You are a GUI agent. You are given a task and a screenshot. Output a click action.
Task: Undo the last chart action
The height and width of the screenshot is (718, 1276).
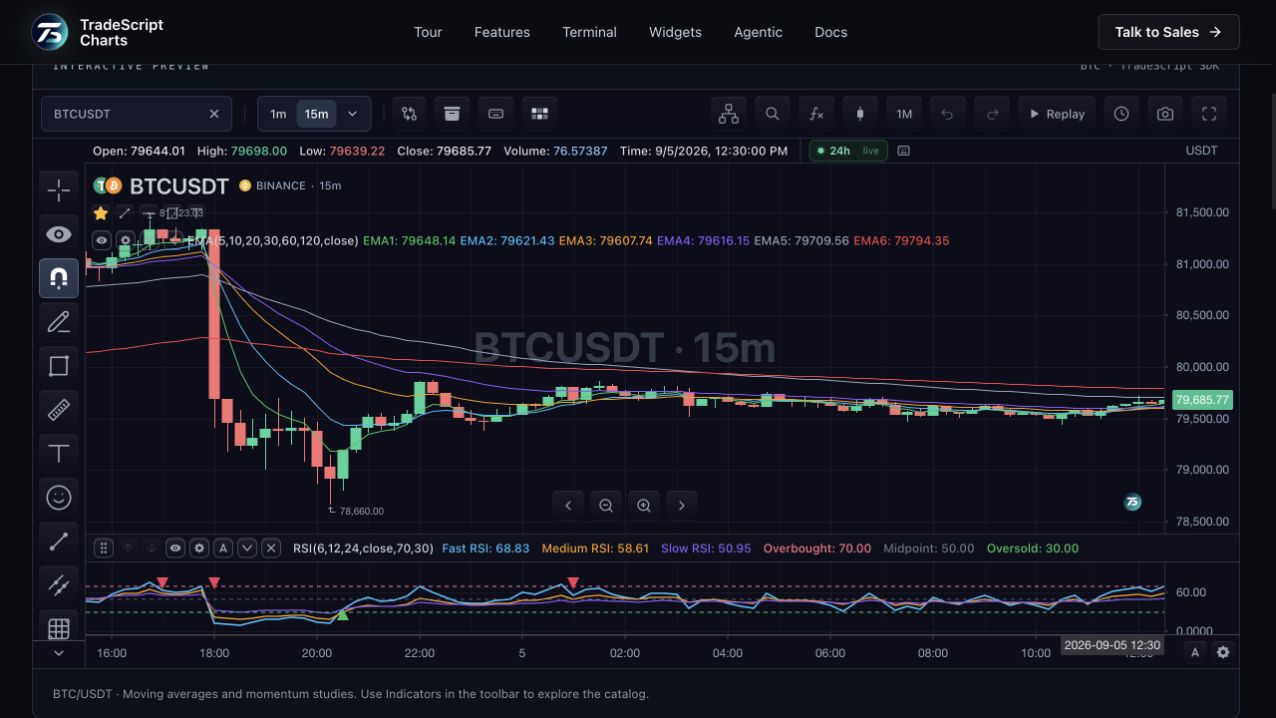point(947,114)
